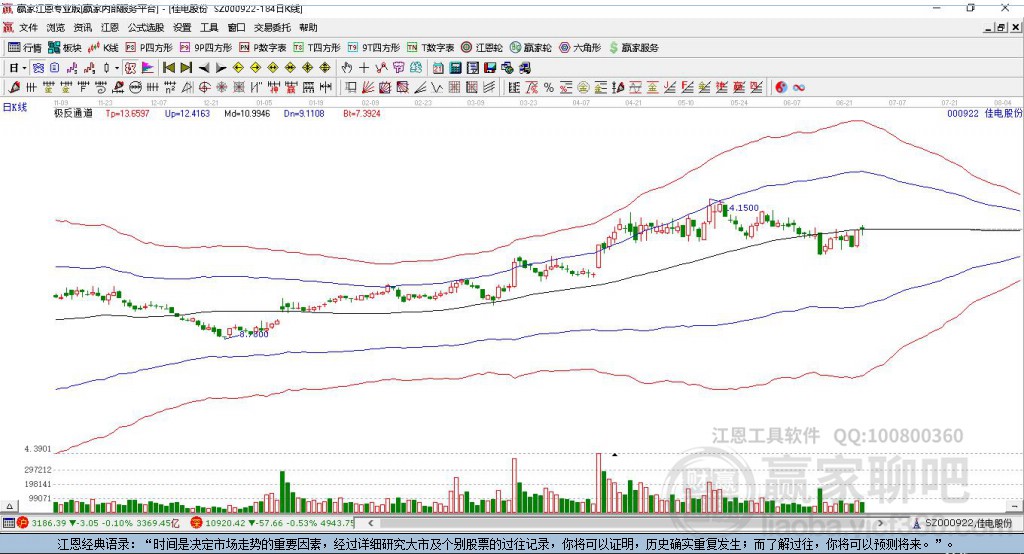Open the 文件 menu
This screenshot has height=554, width=1024.
pos(29,27)
